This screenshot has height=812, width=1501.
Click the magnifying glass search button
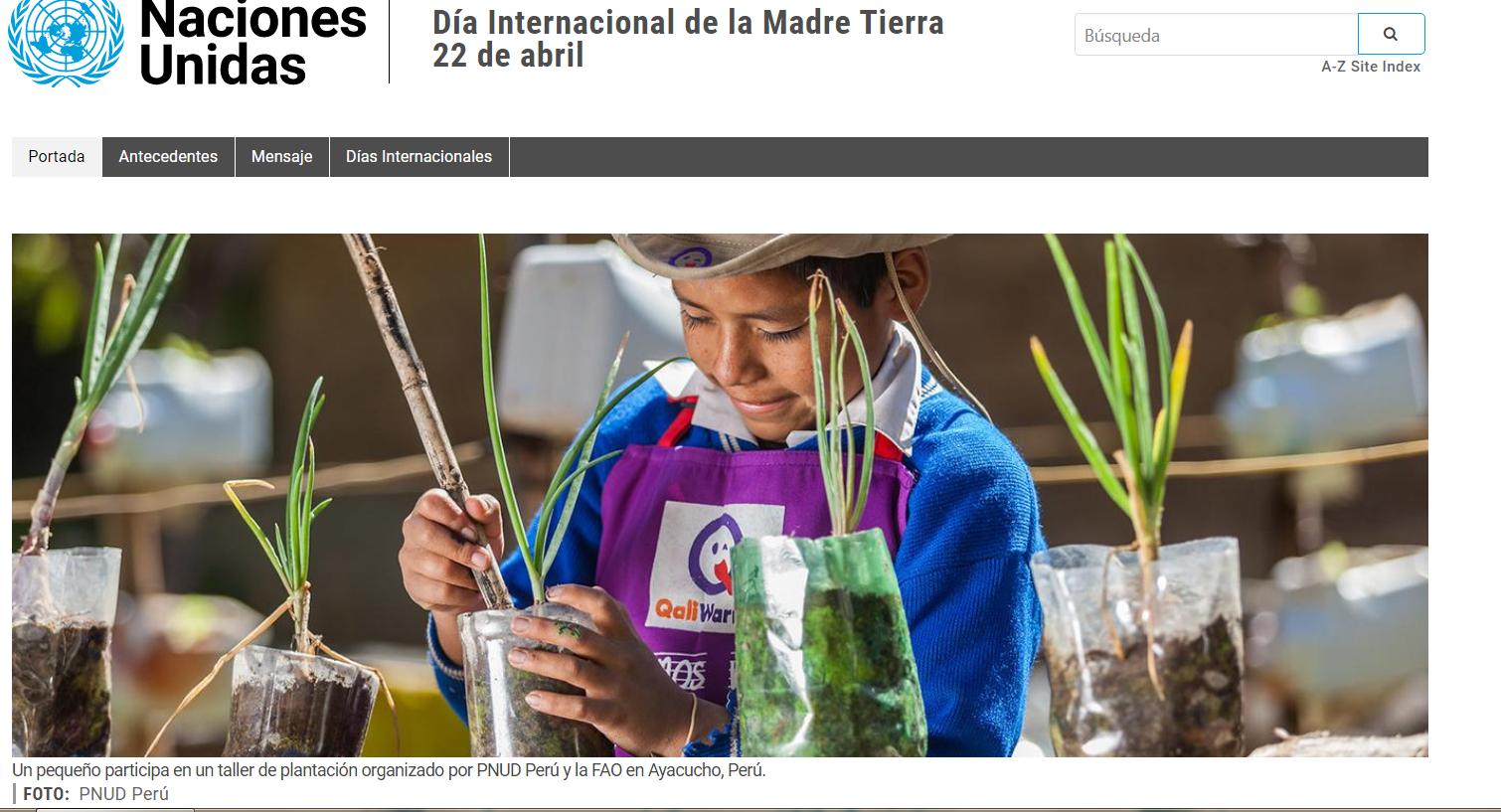1391,34
